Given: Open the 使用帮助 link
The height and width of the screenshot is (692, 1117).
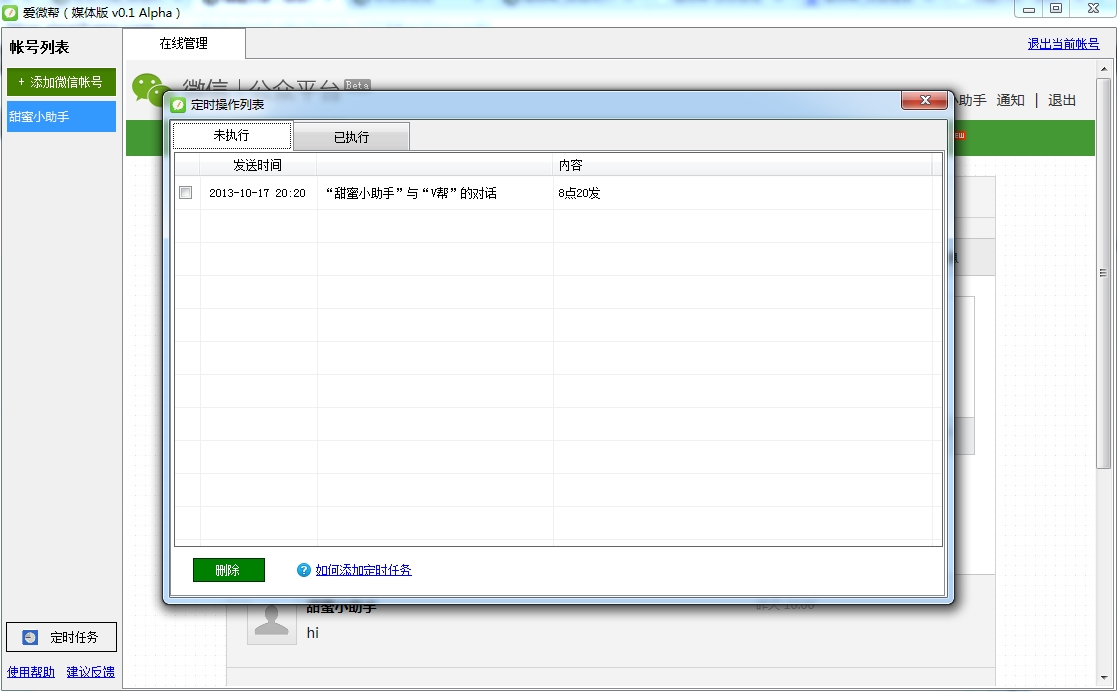Looking at the screenshot, I should pos(31,672).
